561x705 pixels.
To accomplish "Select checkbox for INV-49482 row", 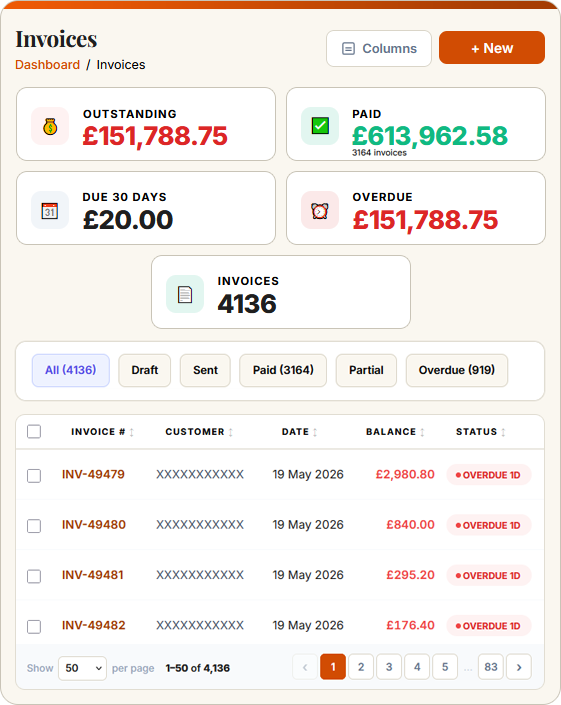I will (34, 627).
